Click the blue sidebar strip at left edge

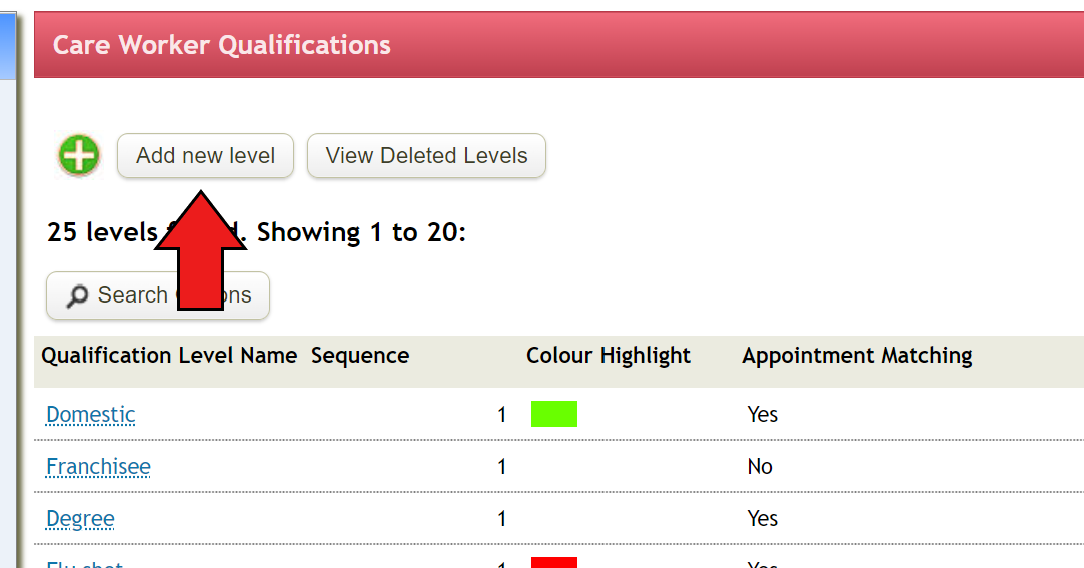point(8,46)
